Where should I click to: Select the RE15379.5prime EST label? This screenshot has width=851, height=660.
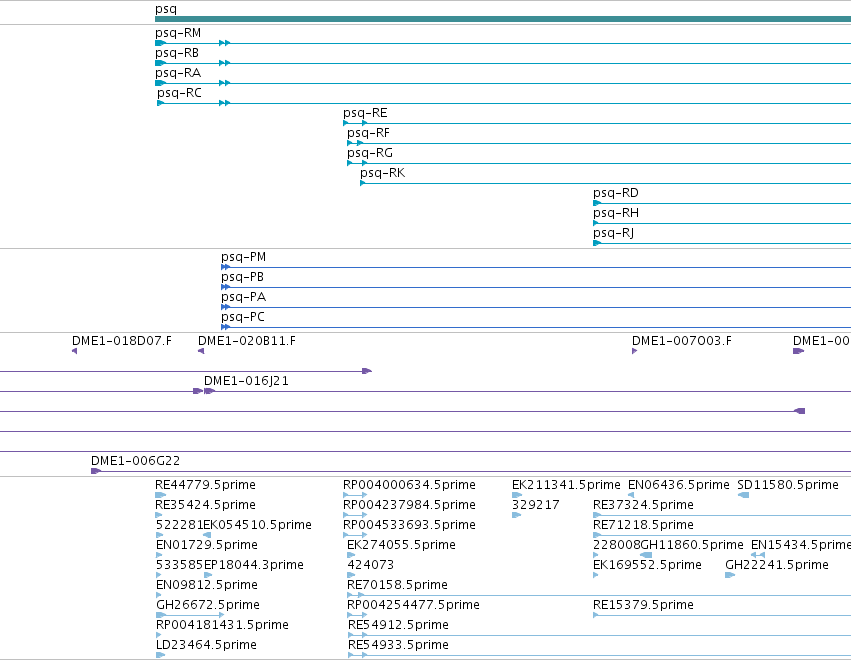click(643, 605)
